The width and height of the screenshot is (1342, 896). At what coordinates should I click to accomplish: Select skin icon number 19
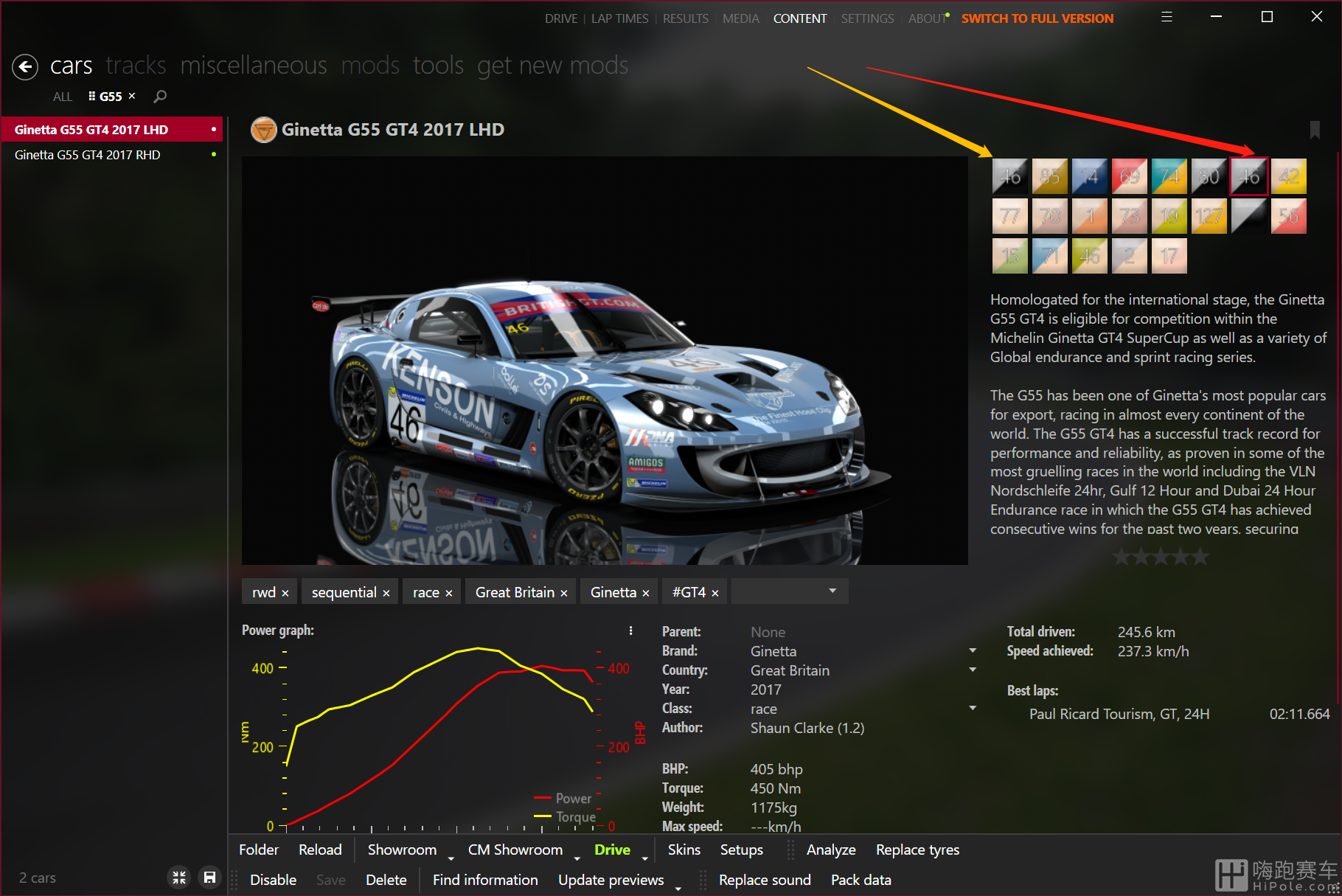tap(1169, 216)
